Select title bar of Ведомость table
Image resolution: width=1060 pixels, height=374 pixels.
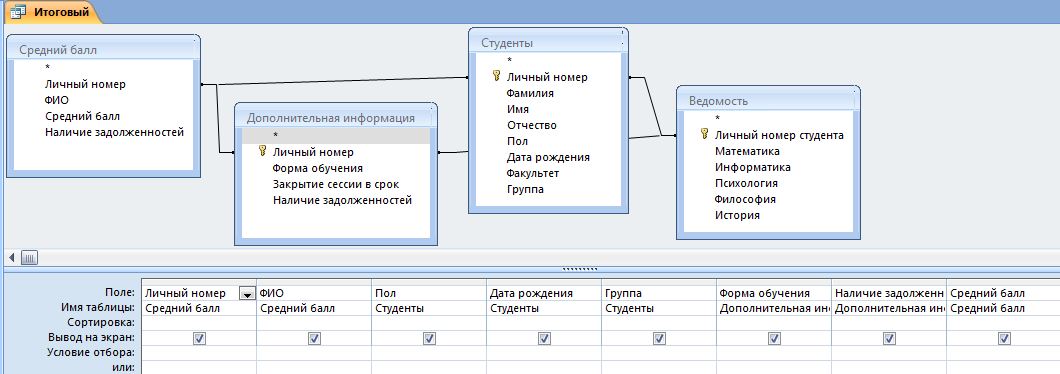tap(768, 101)
